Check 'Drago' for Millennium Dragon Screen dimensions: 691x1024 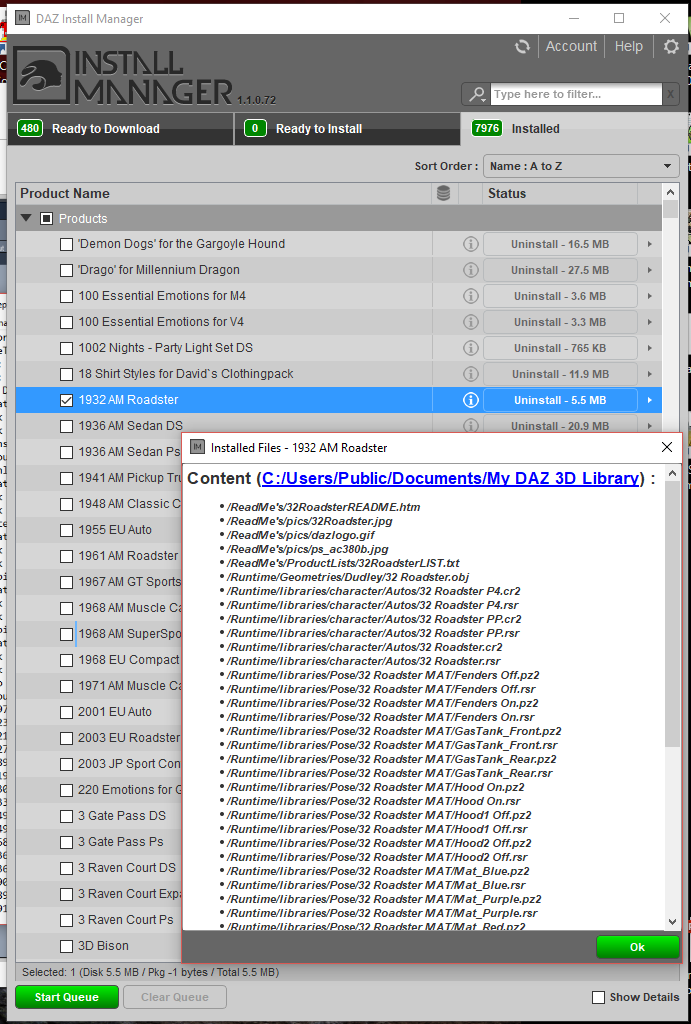pos(66,270)
